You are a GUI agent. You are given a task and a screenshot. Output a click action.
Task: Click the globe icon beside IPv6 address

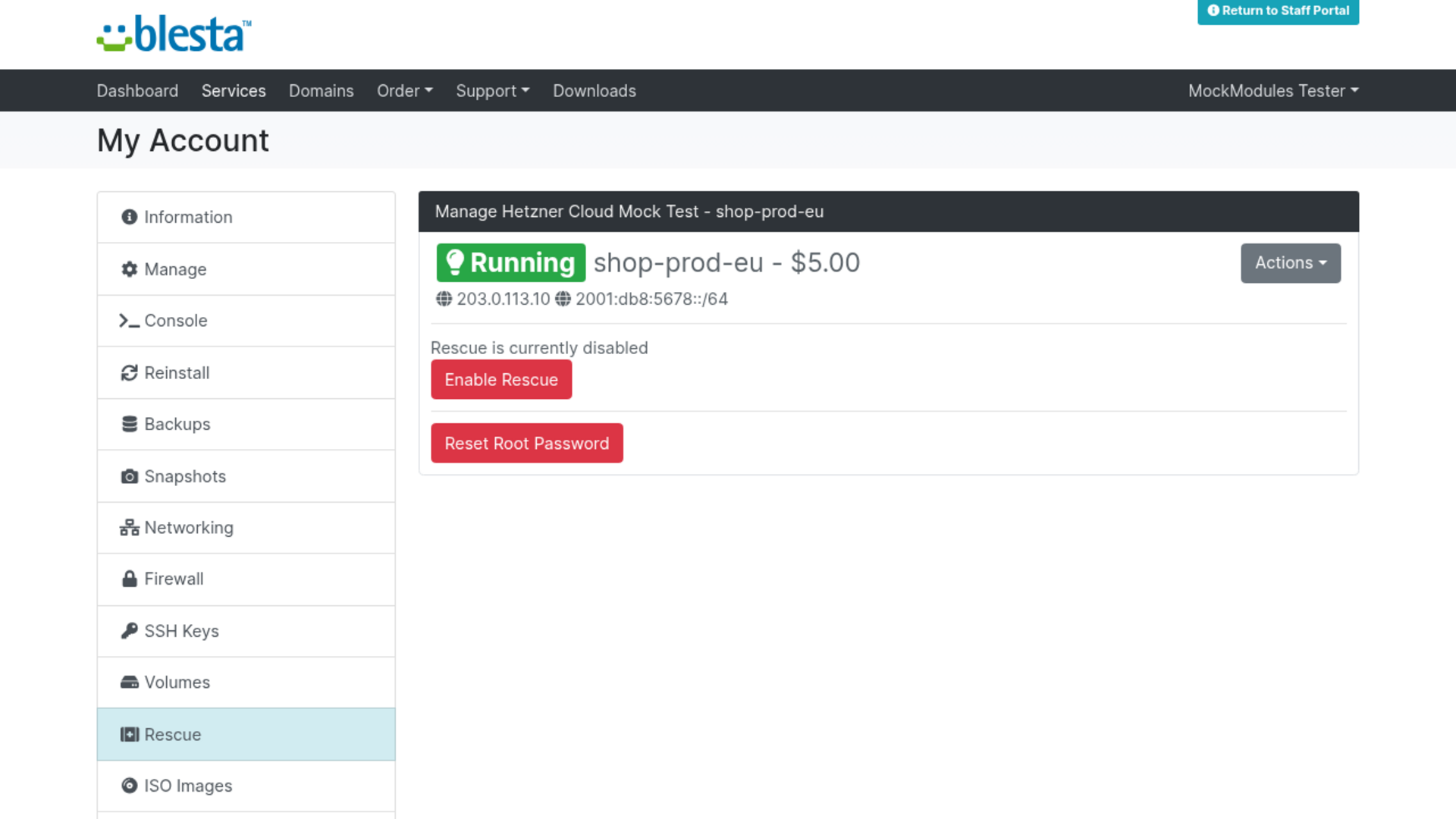[563, 299]
